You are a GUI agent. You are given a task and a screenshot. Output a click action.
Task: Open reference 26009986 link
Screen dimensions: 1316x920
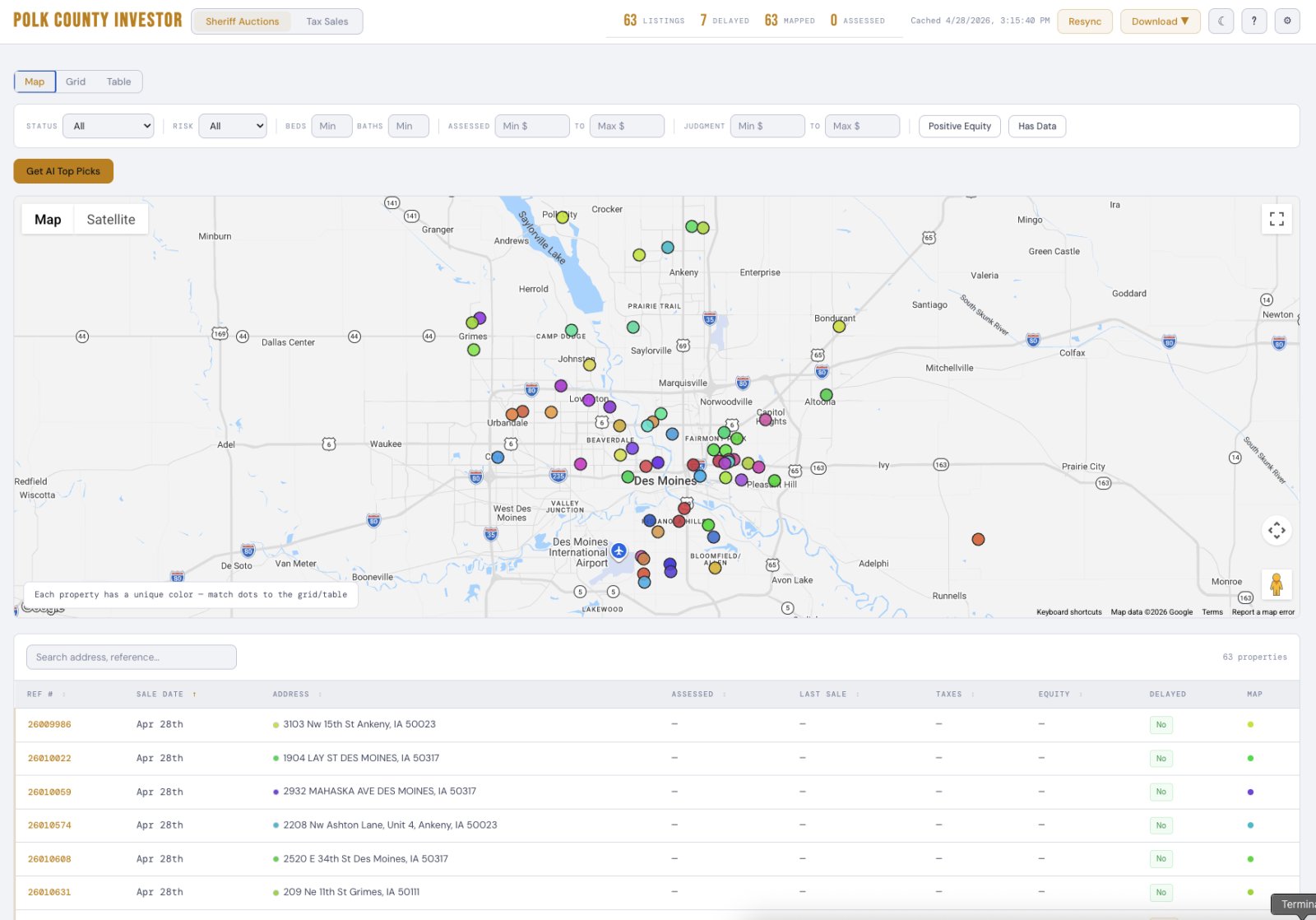tap(49, 725)
